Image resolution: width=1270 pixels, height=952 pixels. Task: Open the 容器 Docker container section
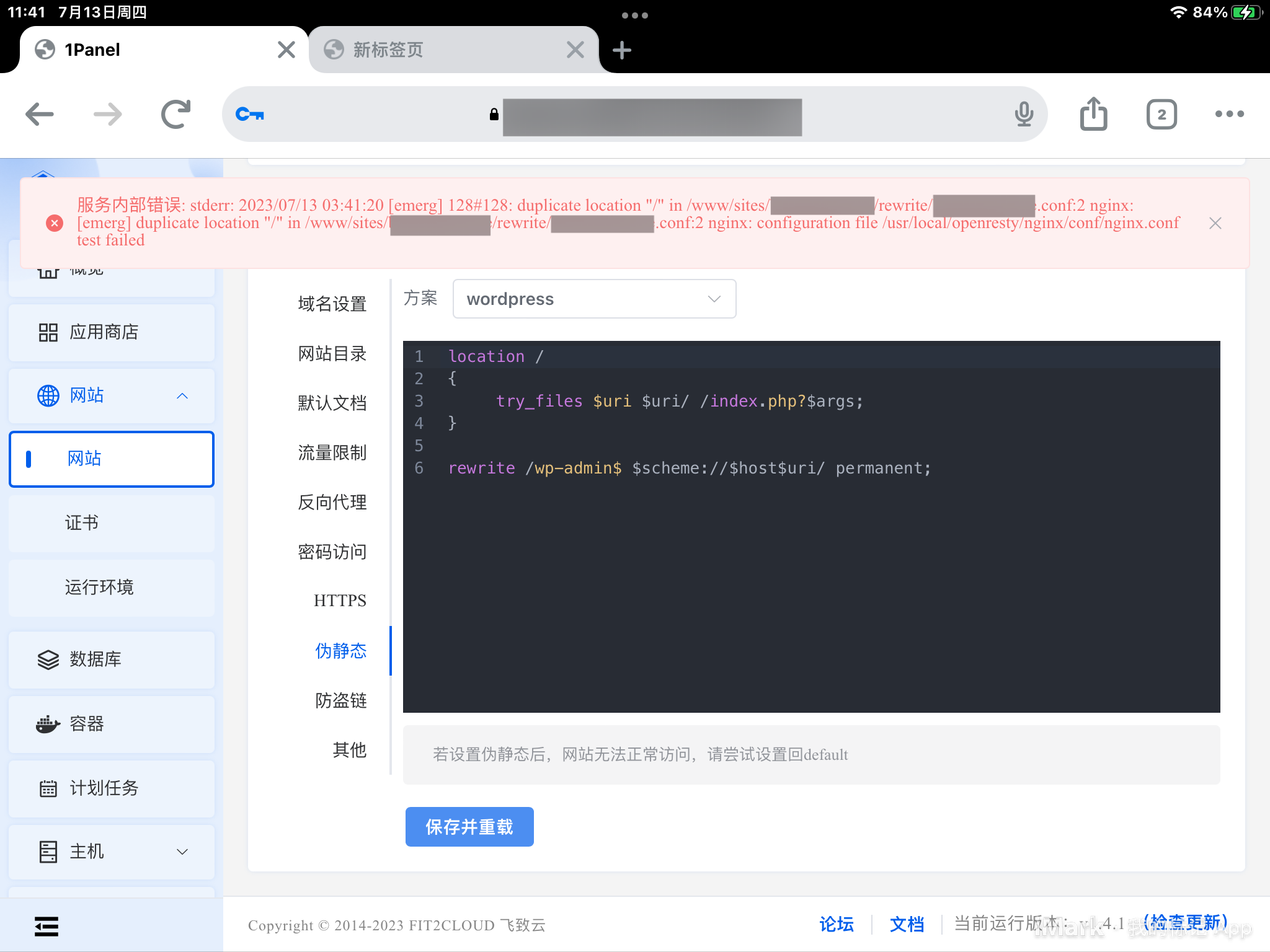(87, 724)
